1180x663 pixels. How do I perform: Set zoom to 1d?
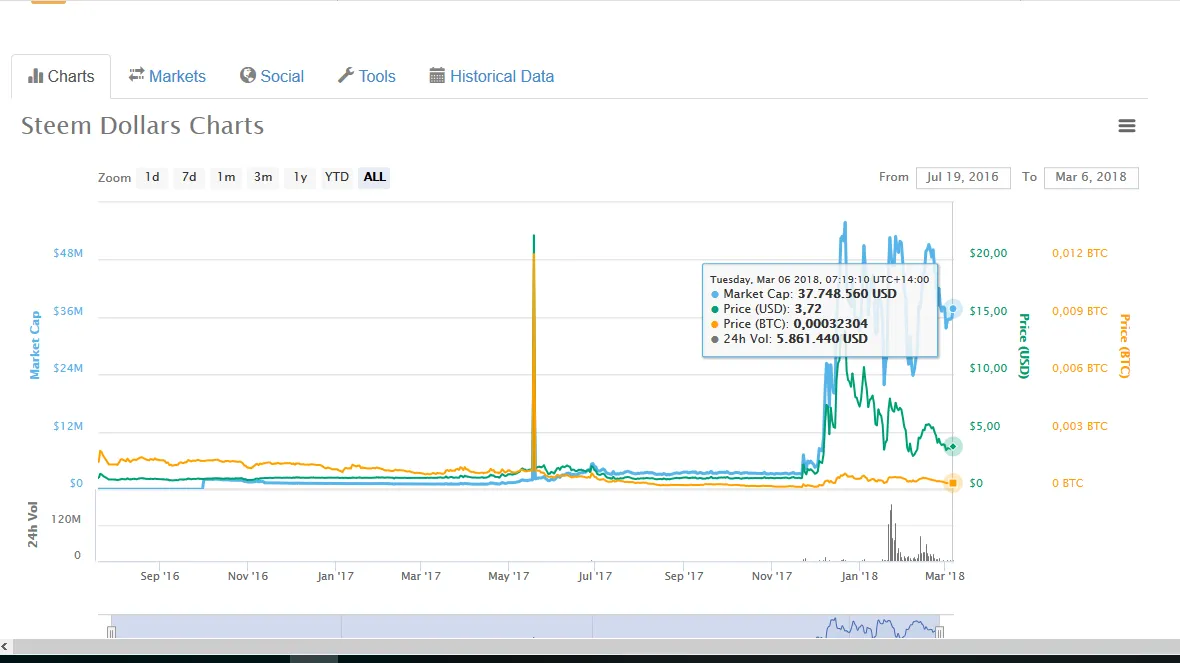(152, 177)
